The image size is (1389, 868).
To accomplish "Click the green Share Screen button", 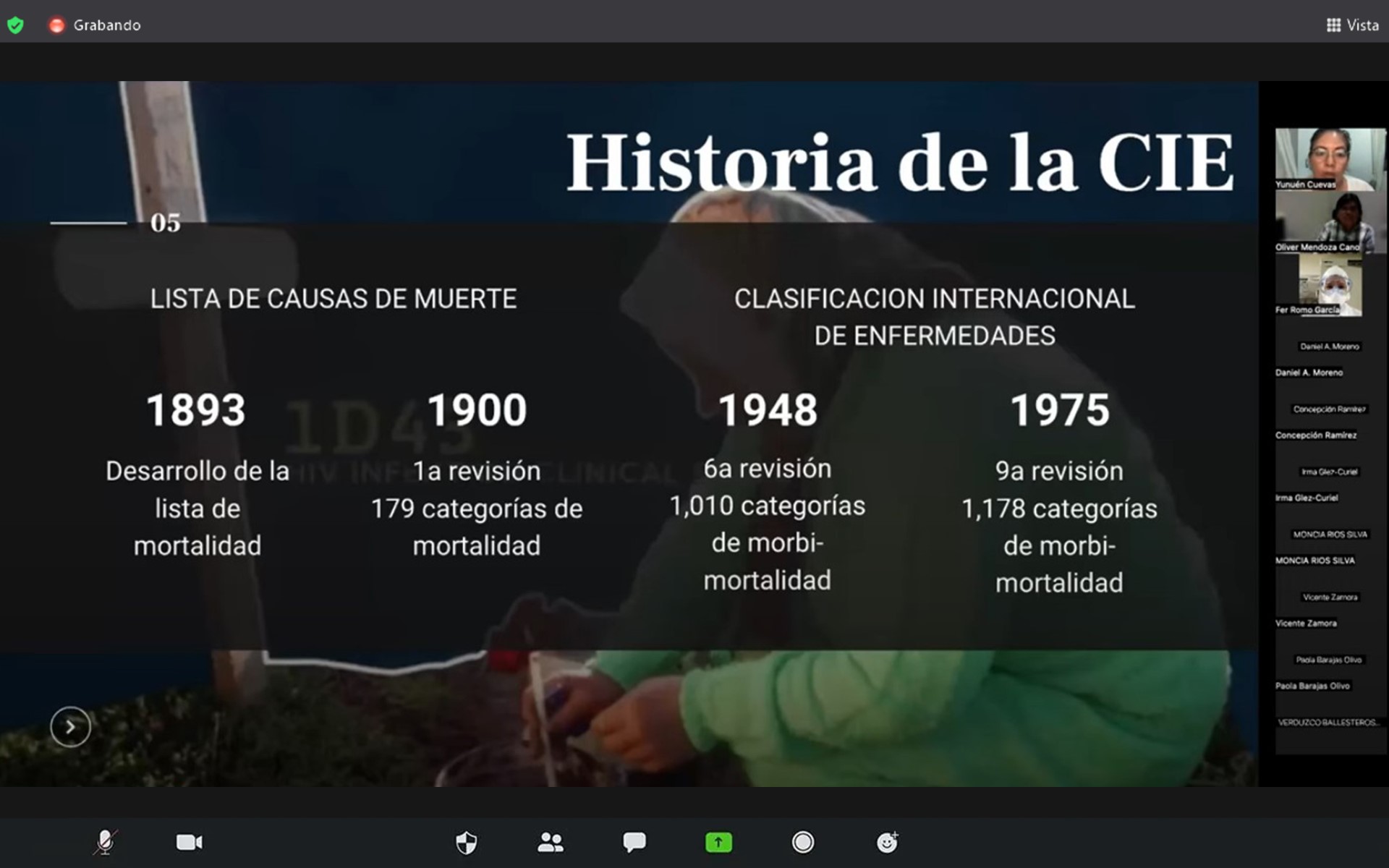I will pos(718,842).
